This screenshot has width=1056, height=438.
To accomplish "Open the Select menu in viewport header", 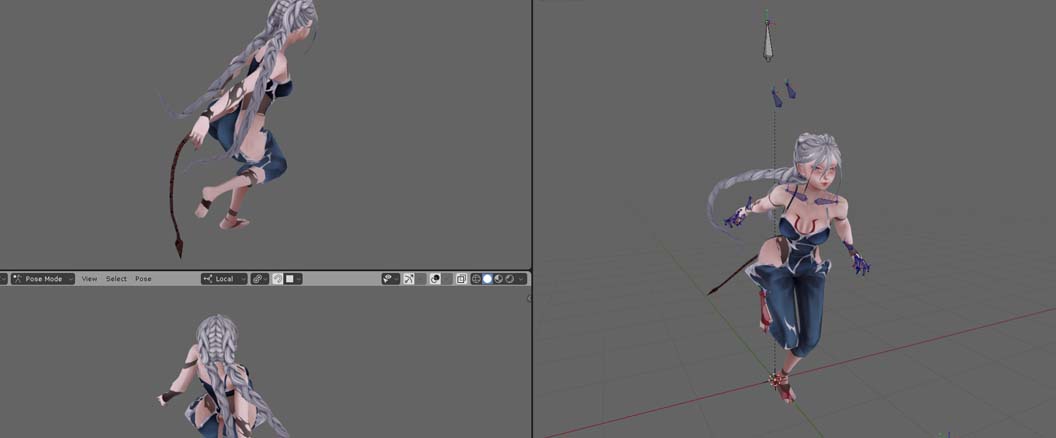I will [x=116, y=279].
